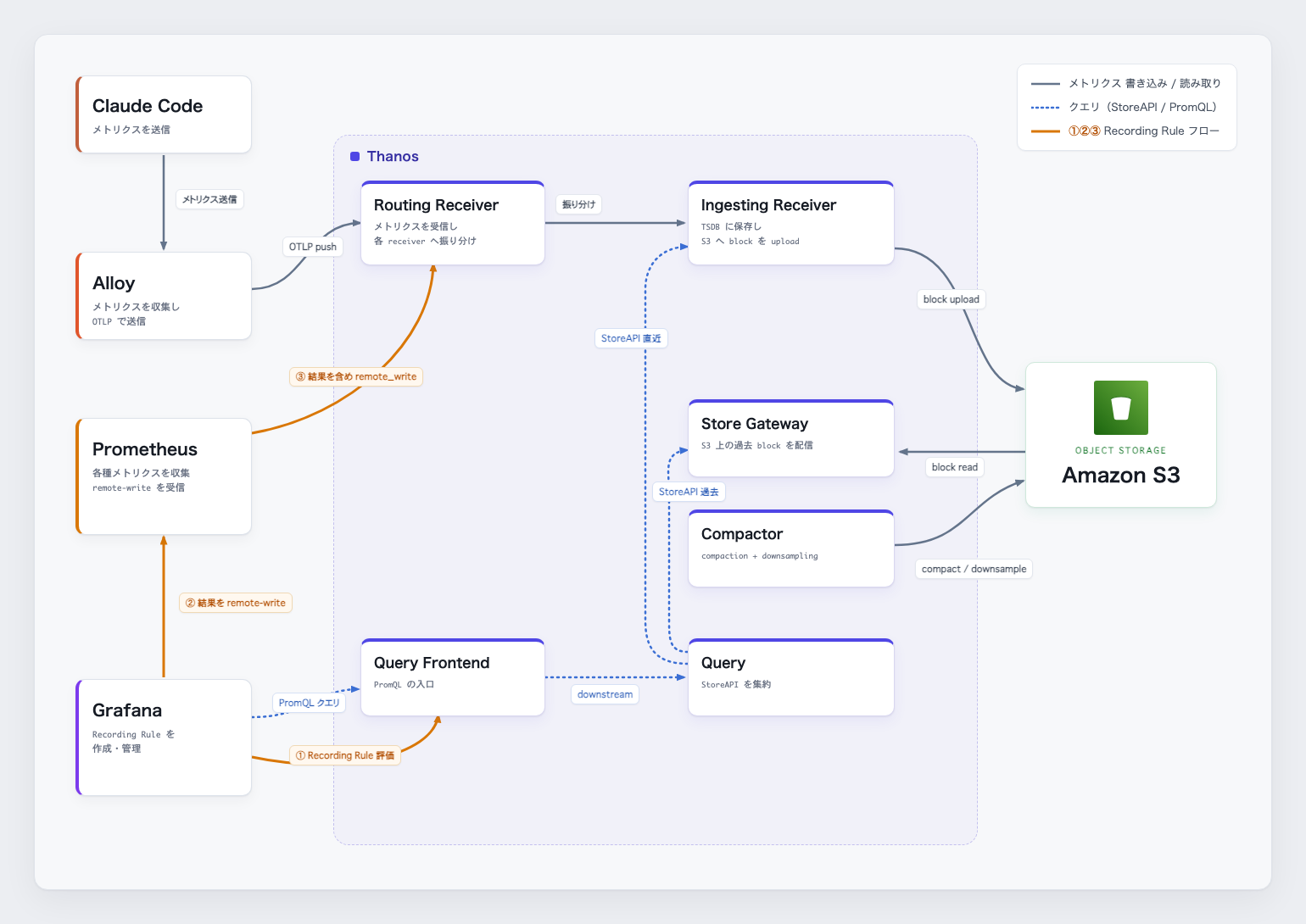
Task: Click the block upload edge label
Action: (x=951, y=299)
